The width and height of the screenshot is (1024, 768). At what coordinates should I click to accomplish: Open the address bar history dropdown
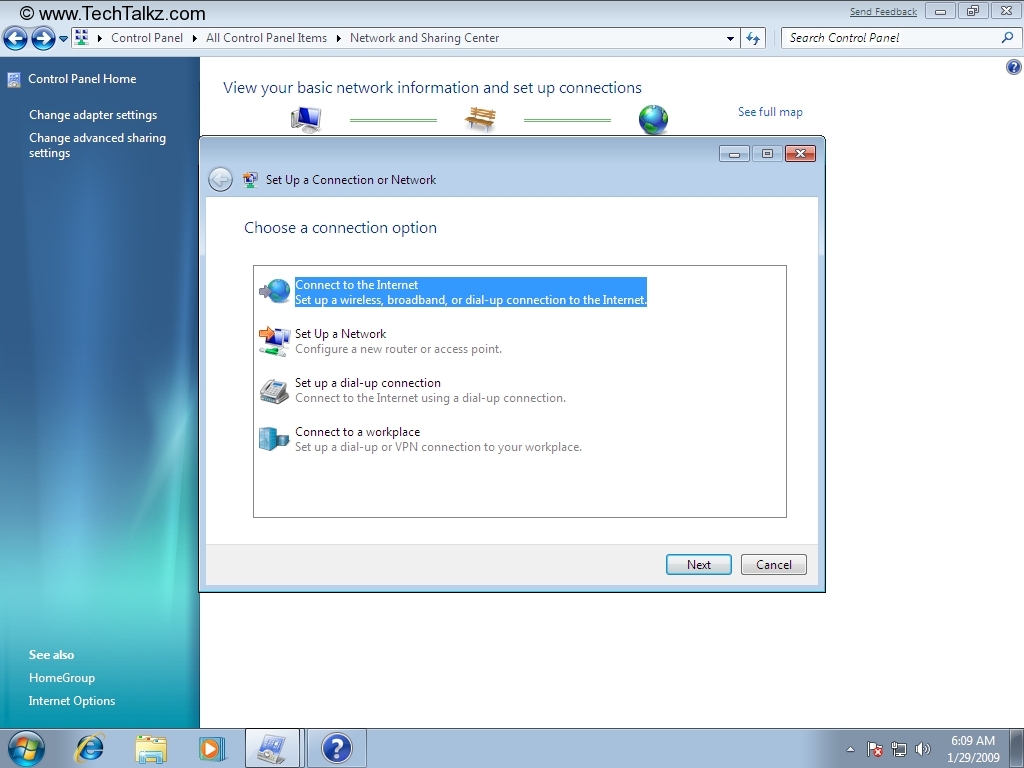click(730, 38)
